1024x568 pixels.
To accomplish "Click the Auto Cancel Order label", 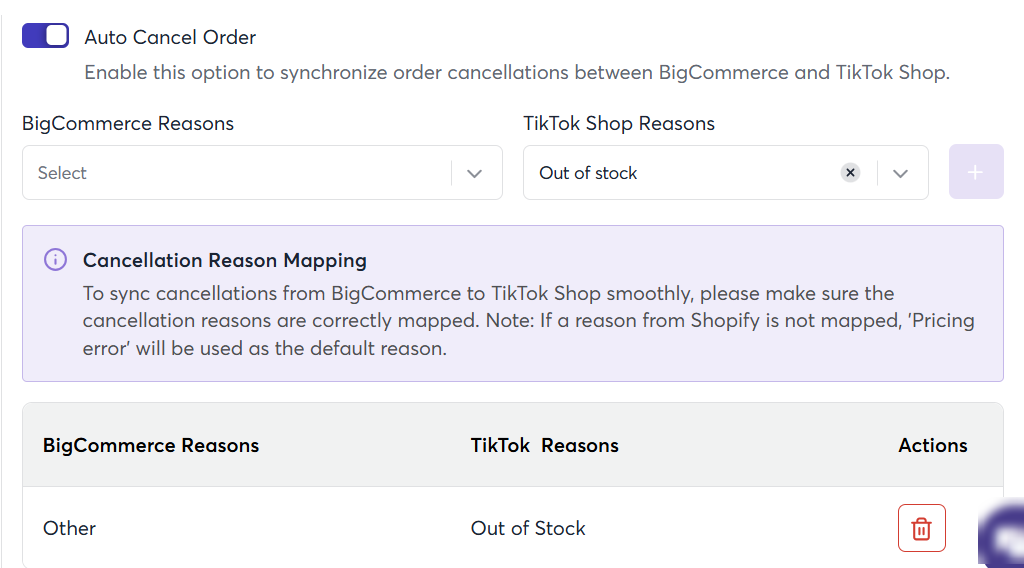I will (x=170, y=37).
